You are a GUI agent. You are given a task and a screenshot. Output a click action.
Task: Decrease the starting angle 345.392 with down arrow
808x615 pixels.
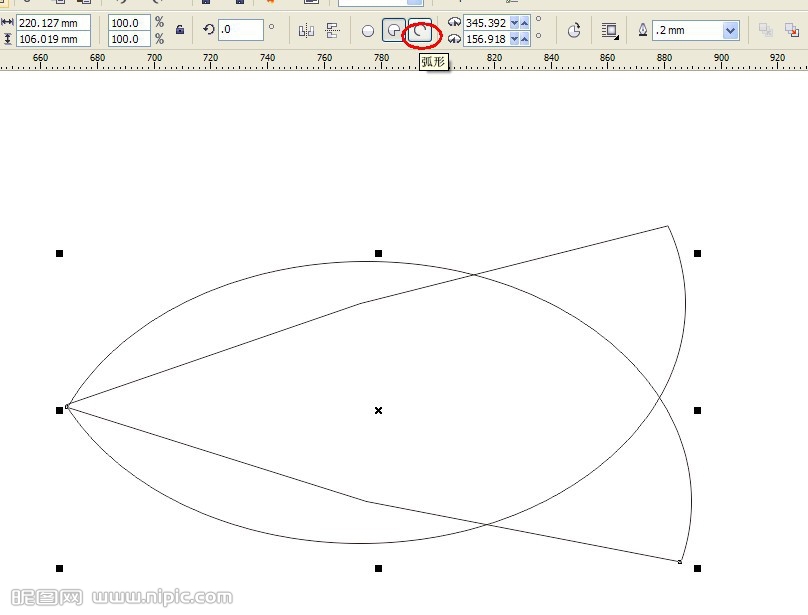514,23
